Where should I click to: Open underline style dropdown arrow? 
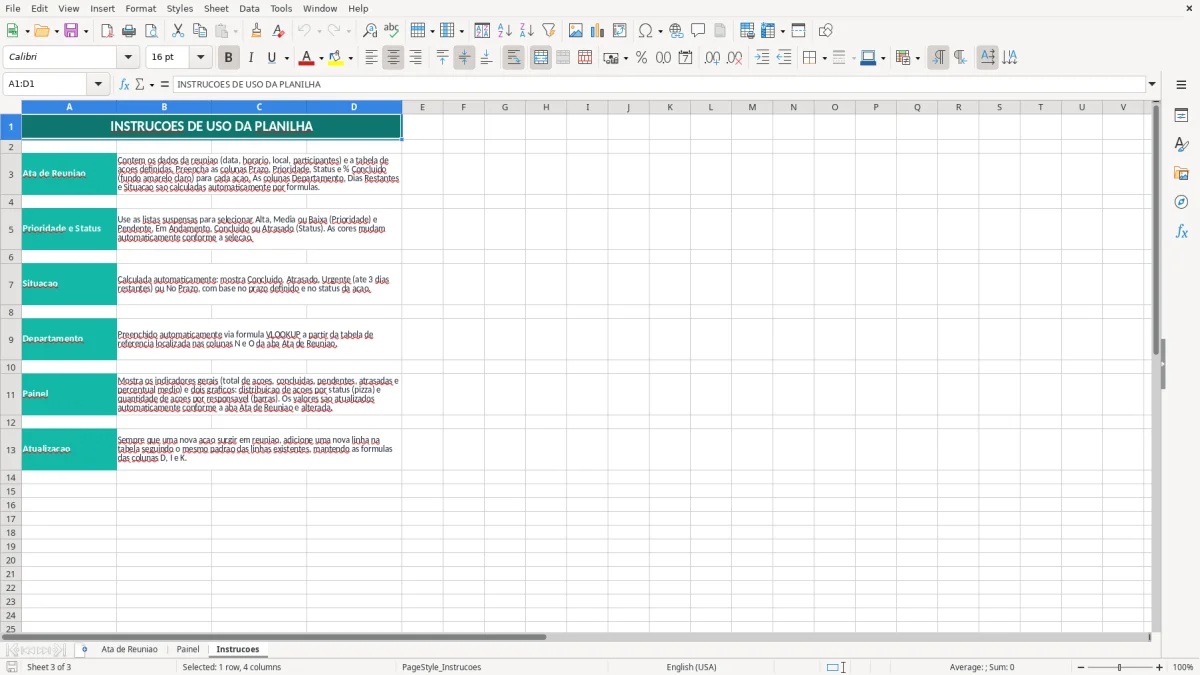[x=286, y=58]
